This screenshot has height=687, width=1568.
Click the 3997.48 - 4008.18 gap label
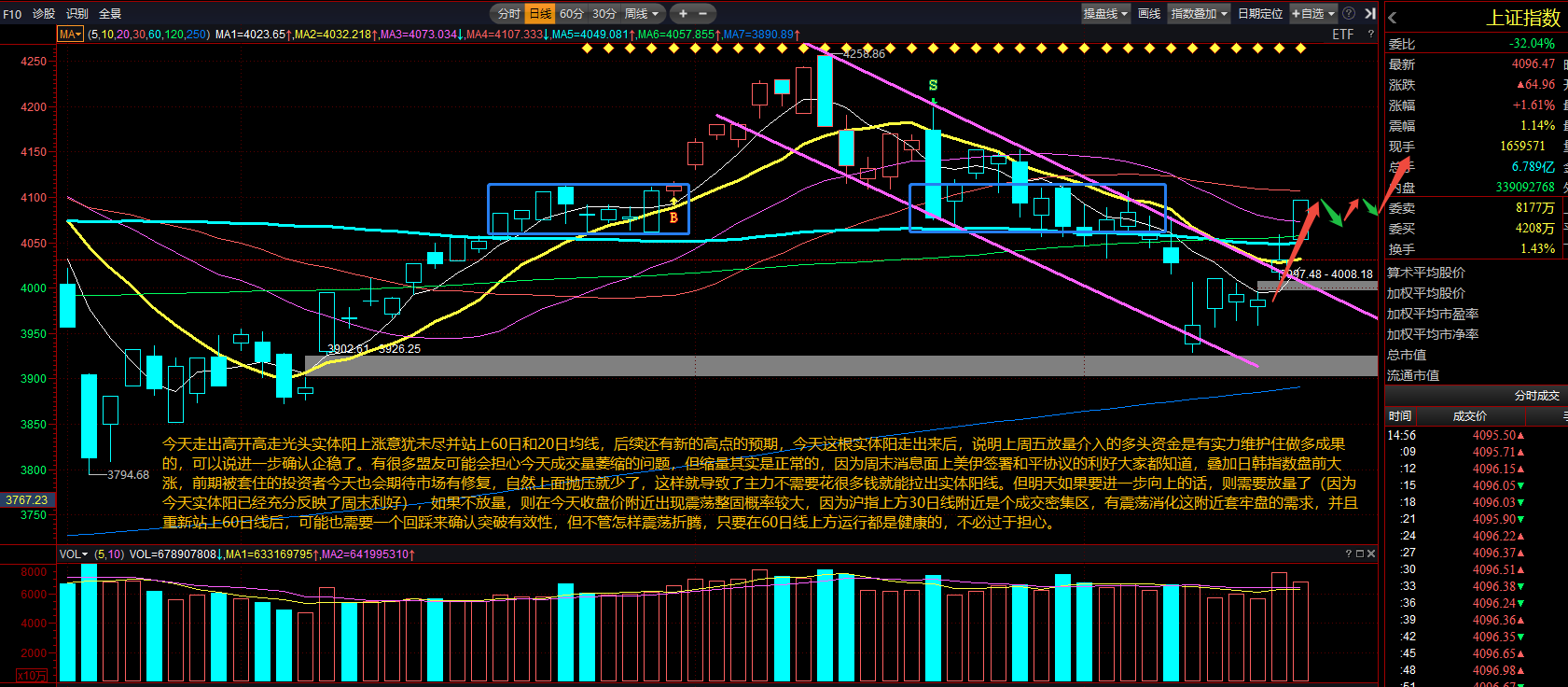coord(1326,274)
